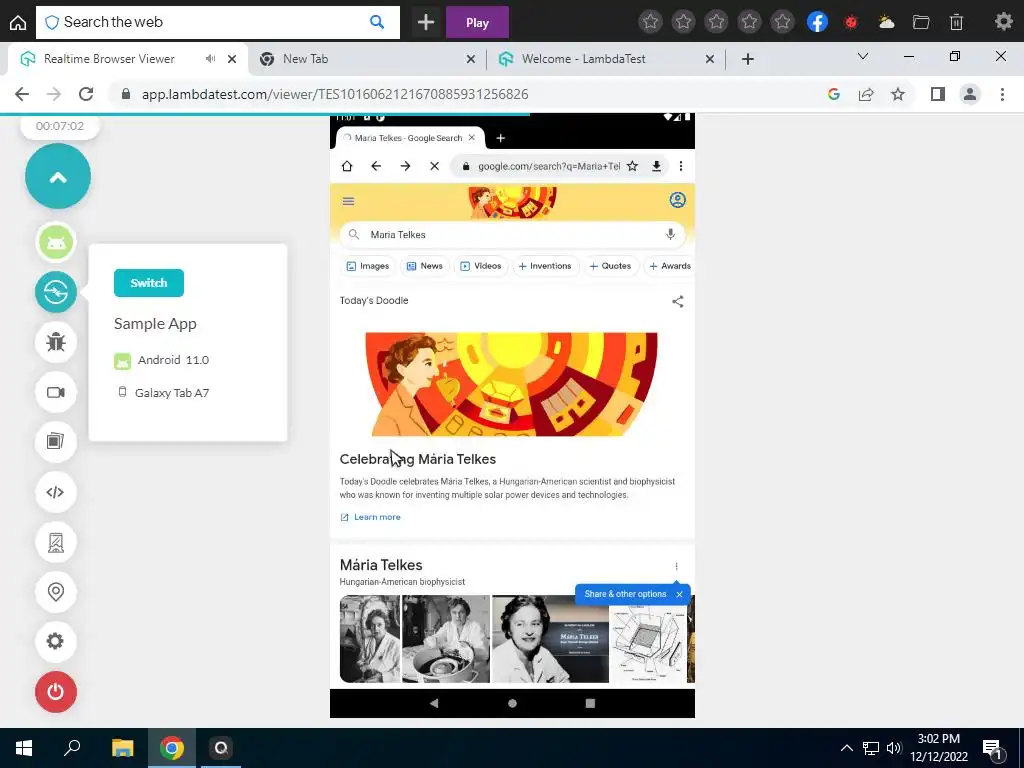Toggle the Chrome side panel
The height and width of the screenshot is (768, 1024).
click(938, 94)
